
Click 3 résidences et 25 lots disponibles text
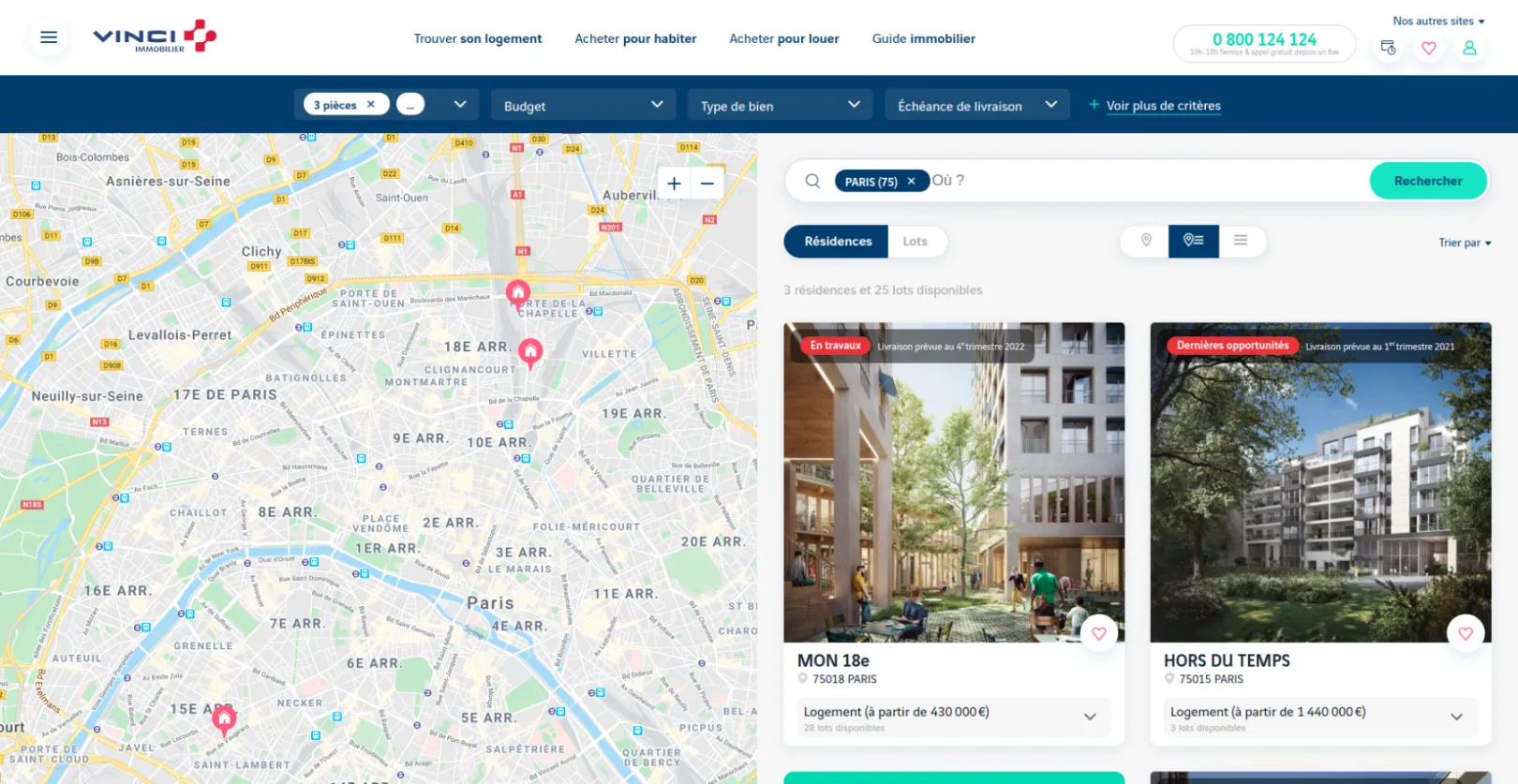(883, 290)
